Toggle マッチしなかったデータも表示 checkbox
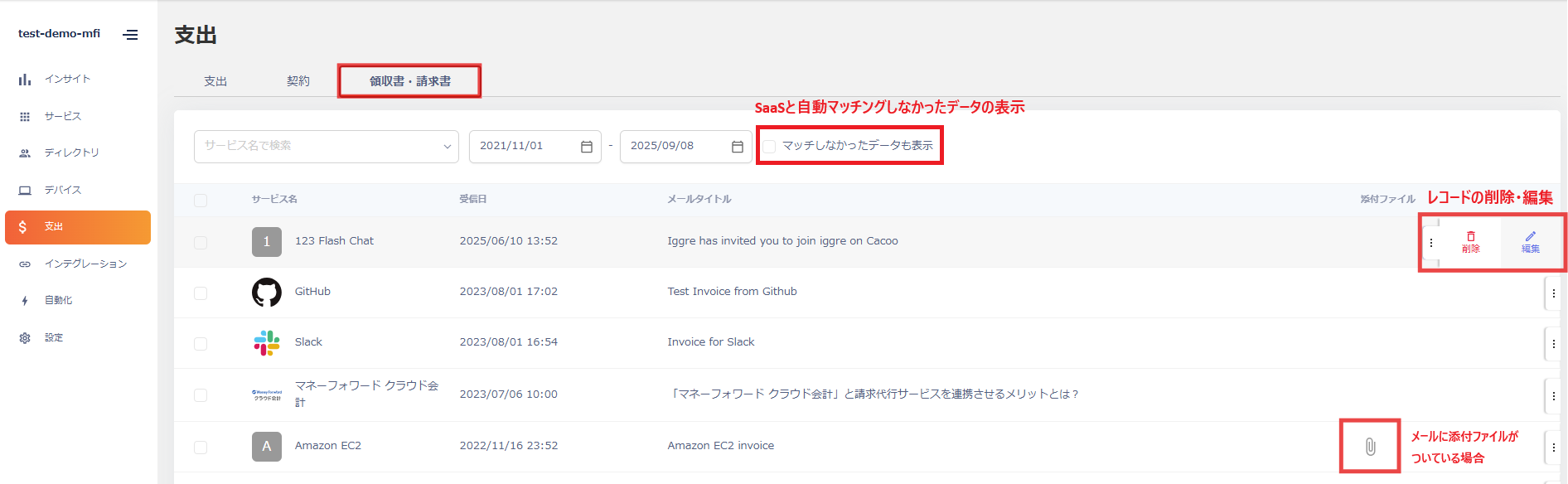The width and height of the screenshot is (1568, 484). (769, 147)
